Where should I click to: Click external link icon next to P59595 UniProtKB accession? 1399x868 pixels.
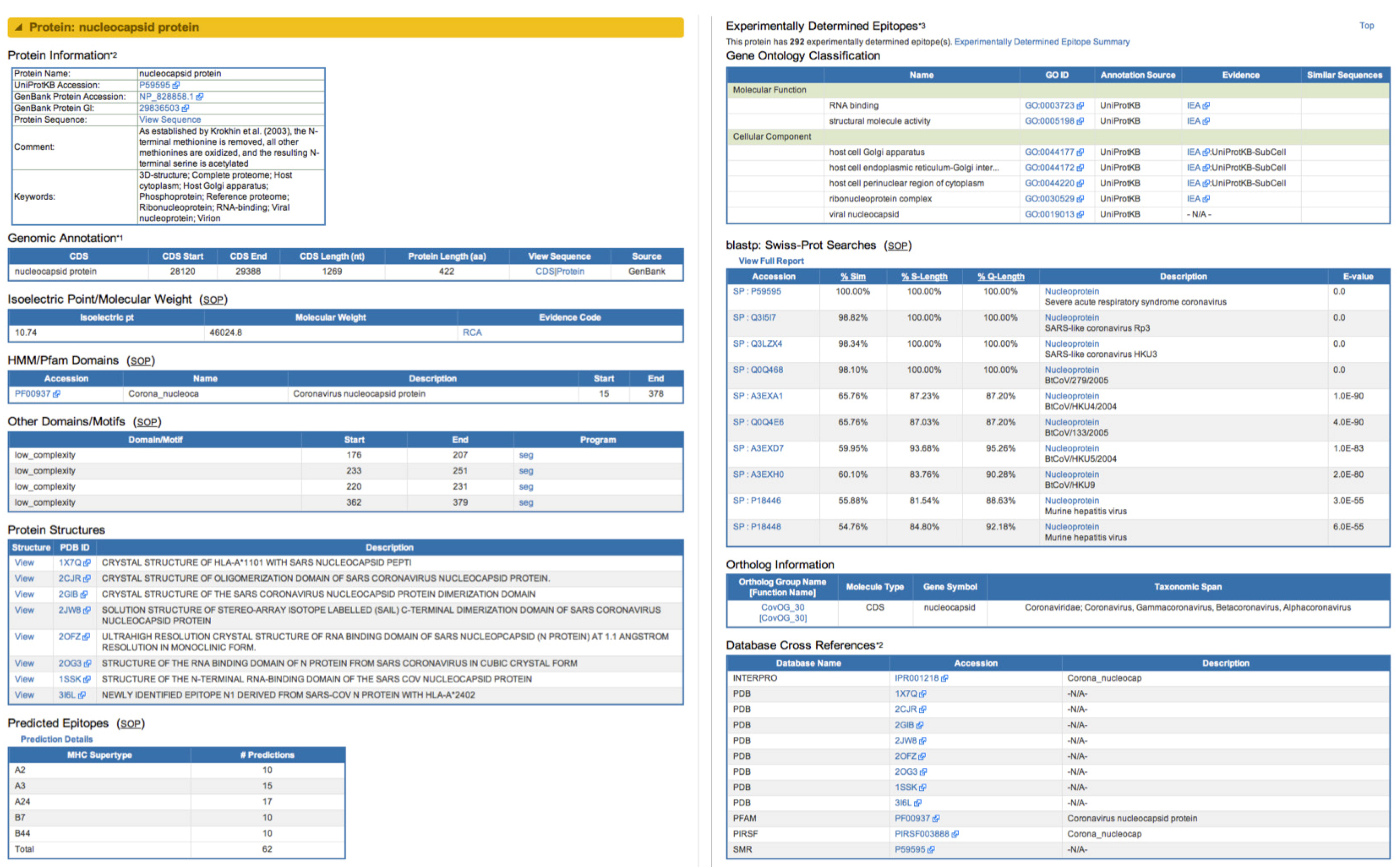click(176, 85)
